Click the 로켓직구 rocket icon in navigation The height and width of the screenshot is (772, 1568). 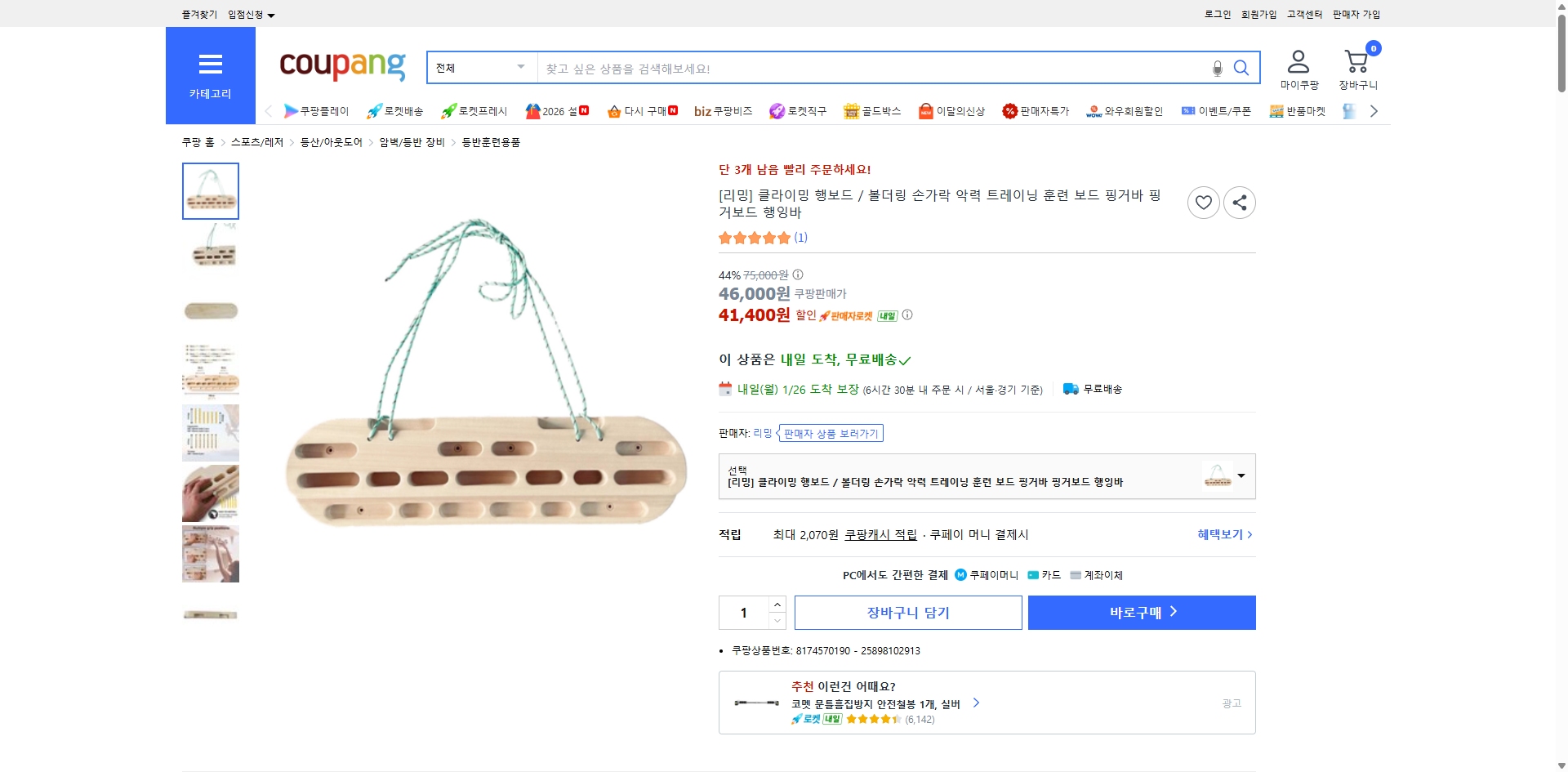(x=777, y=110)
